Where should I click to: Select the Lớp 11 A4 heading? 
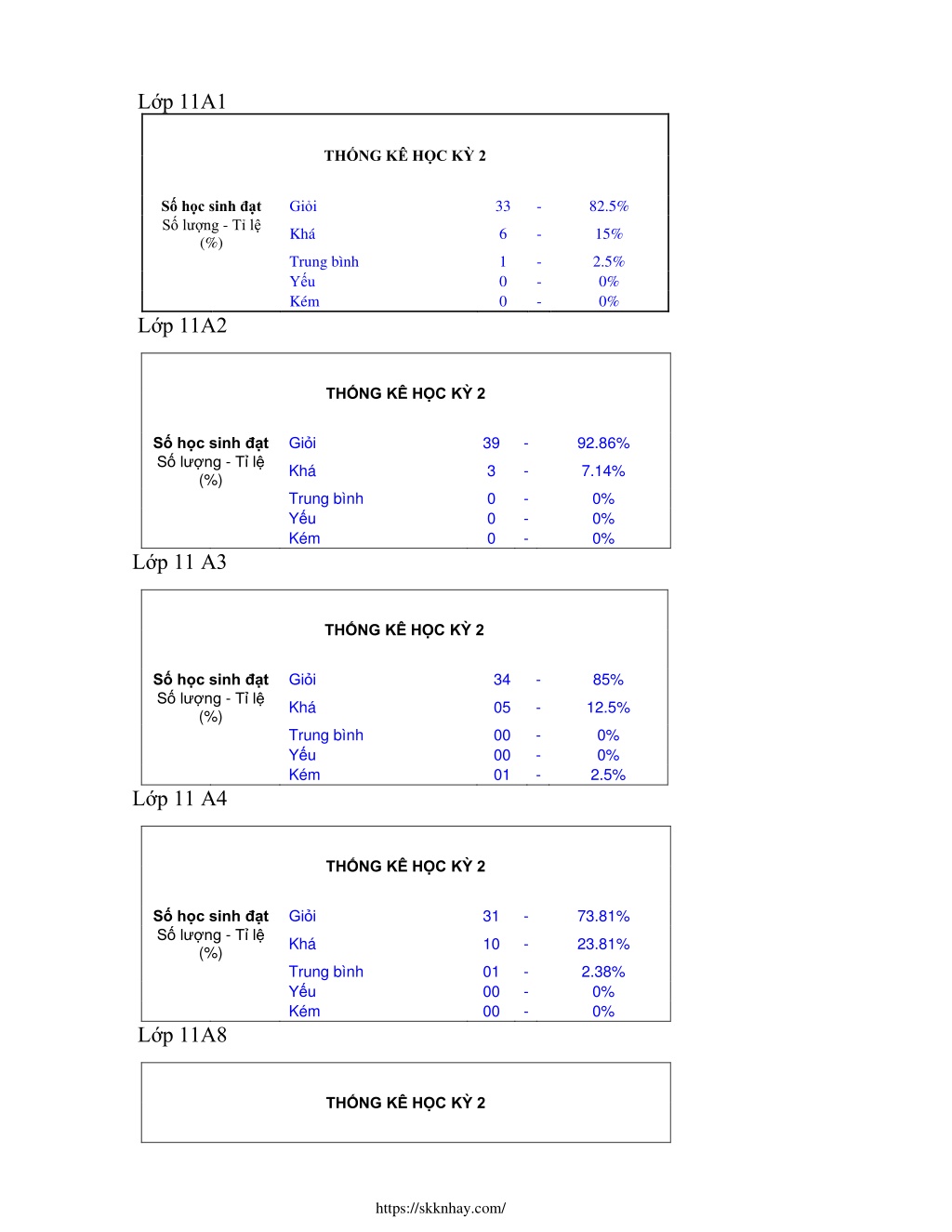coord(179,798)
